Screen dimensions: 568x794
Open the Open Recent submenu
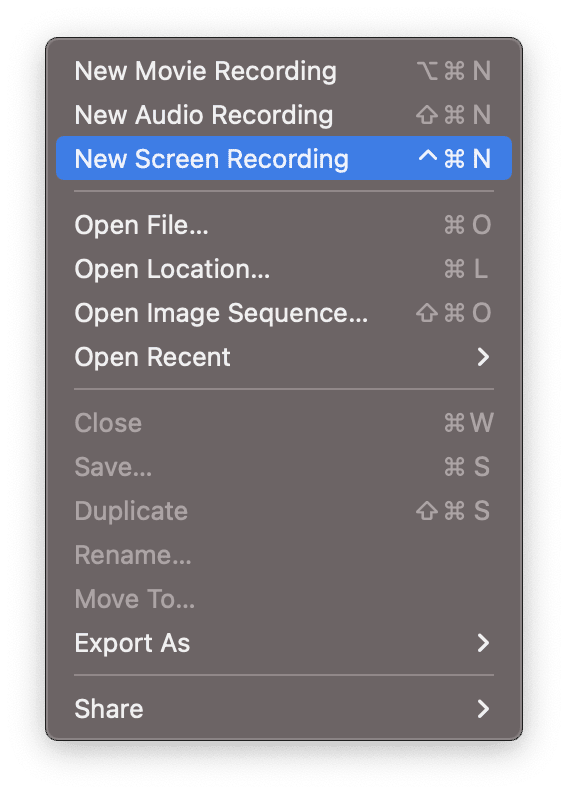[283, 357]
